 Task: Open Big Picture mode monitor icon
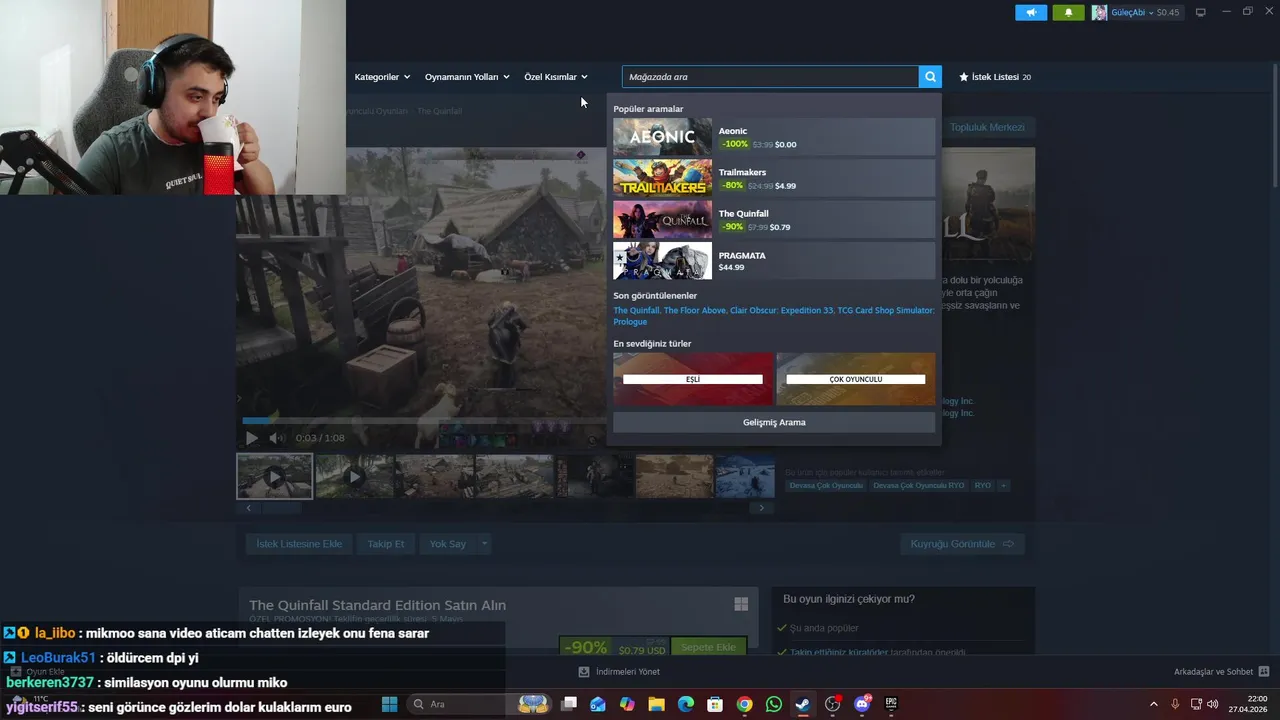pos(1201,13)
